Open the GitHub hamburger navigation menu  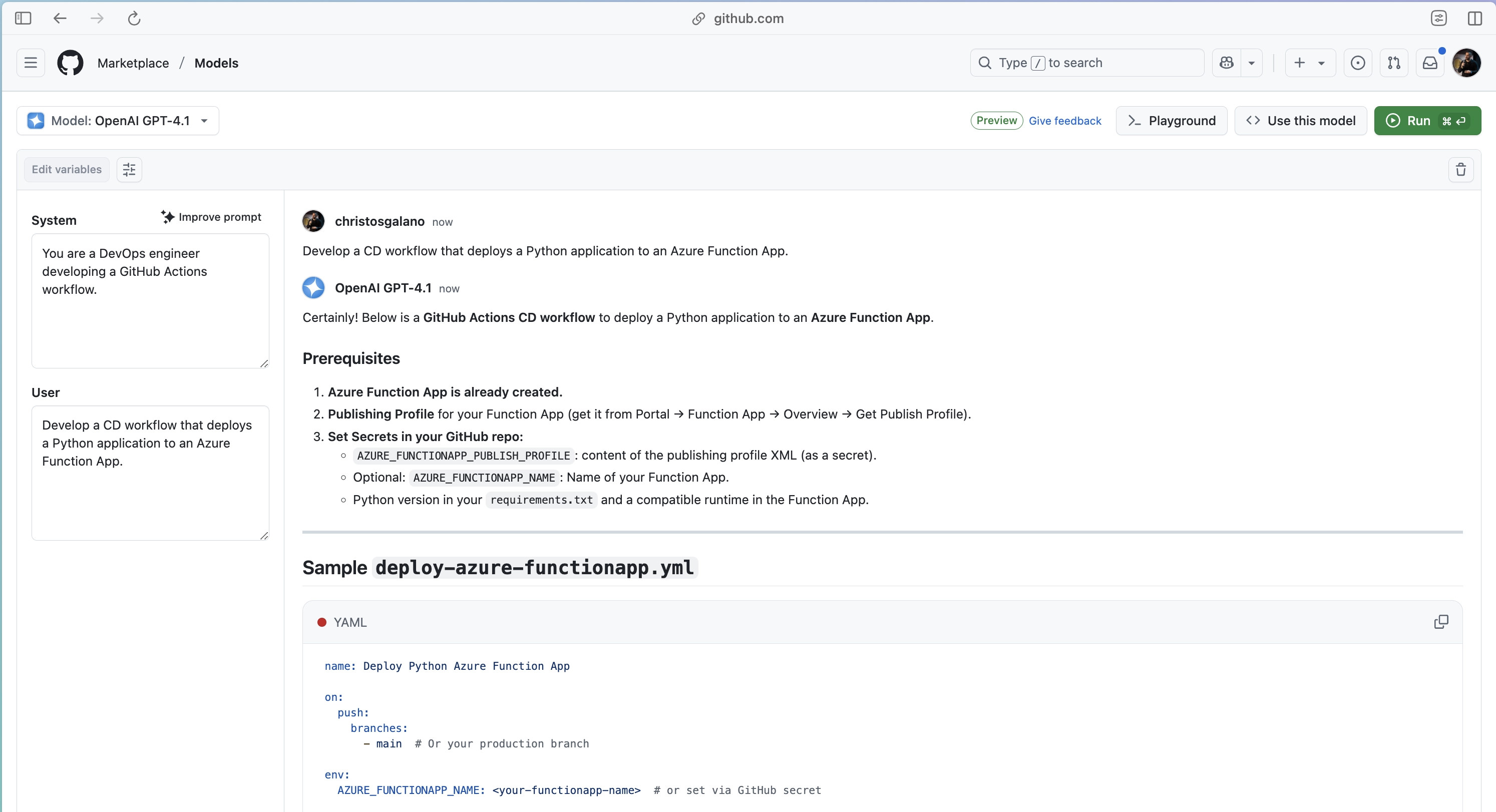31,63
